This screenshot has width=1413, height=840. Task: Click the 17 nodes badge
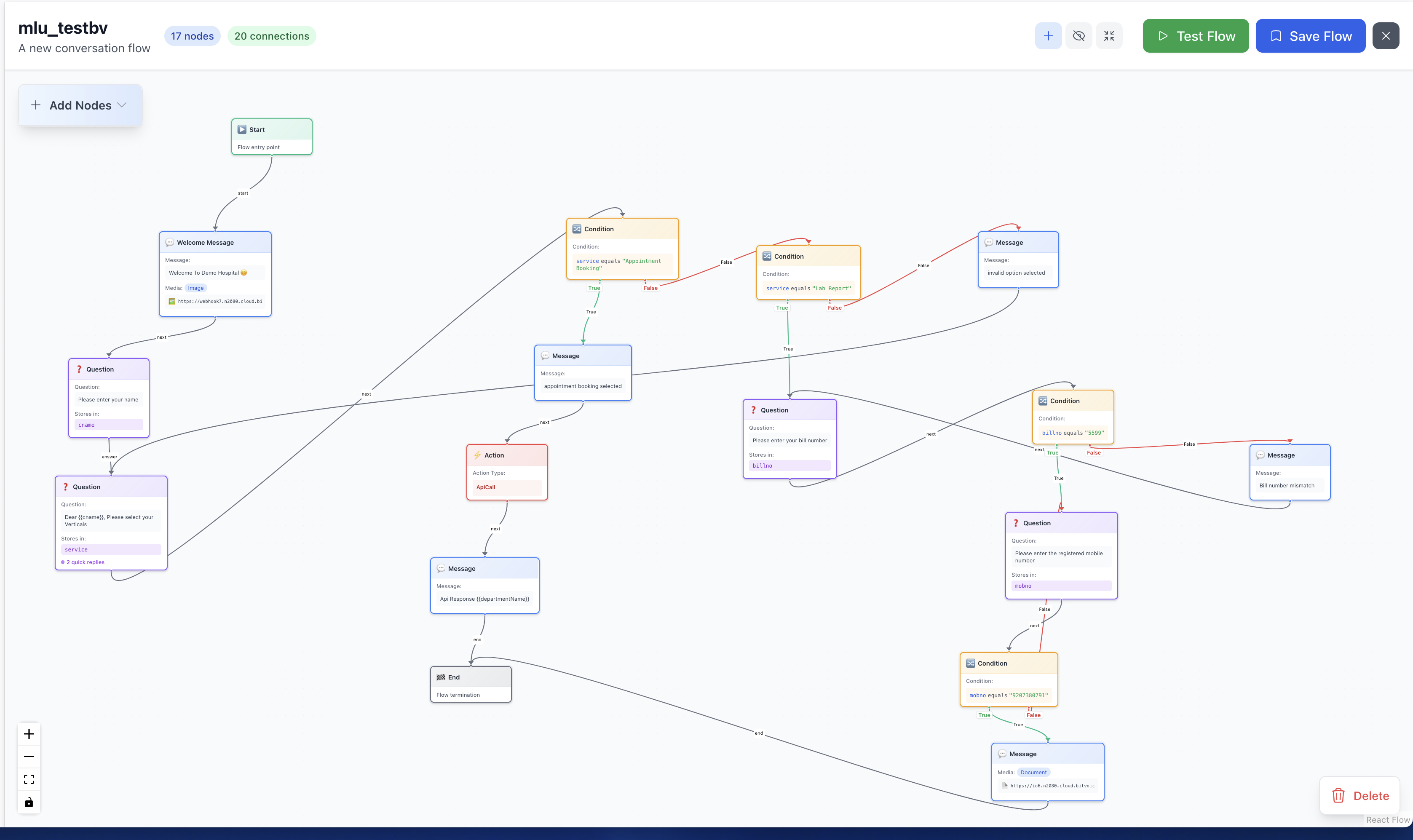coord(192,36)
